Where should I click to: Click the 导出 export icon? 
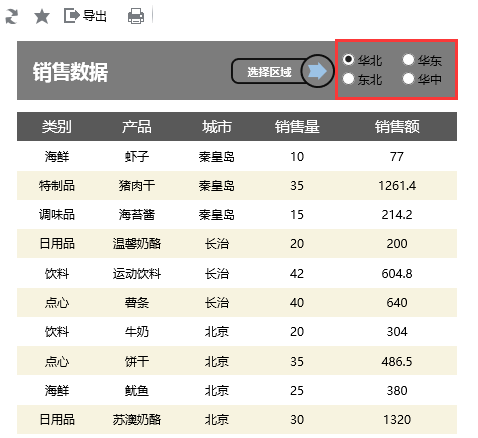click(71, 16)
